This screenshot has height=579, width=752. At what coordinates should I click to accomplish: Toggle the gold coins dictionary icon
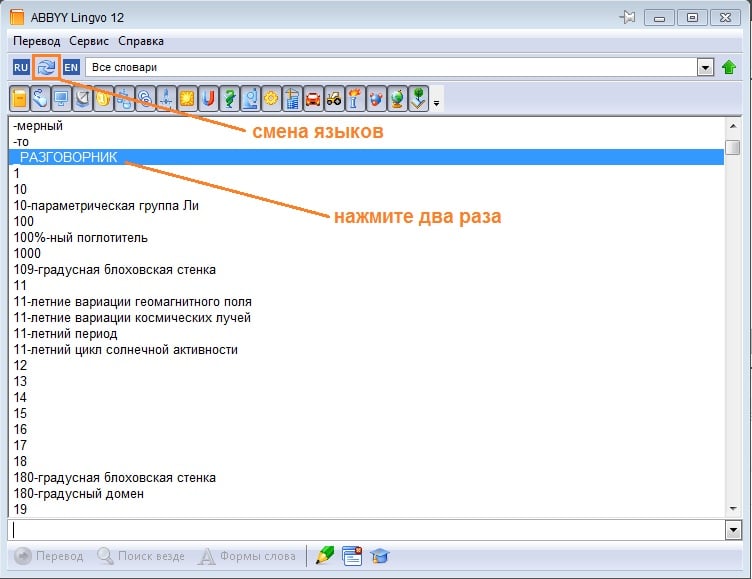pos(103,98)
